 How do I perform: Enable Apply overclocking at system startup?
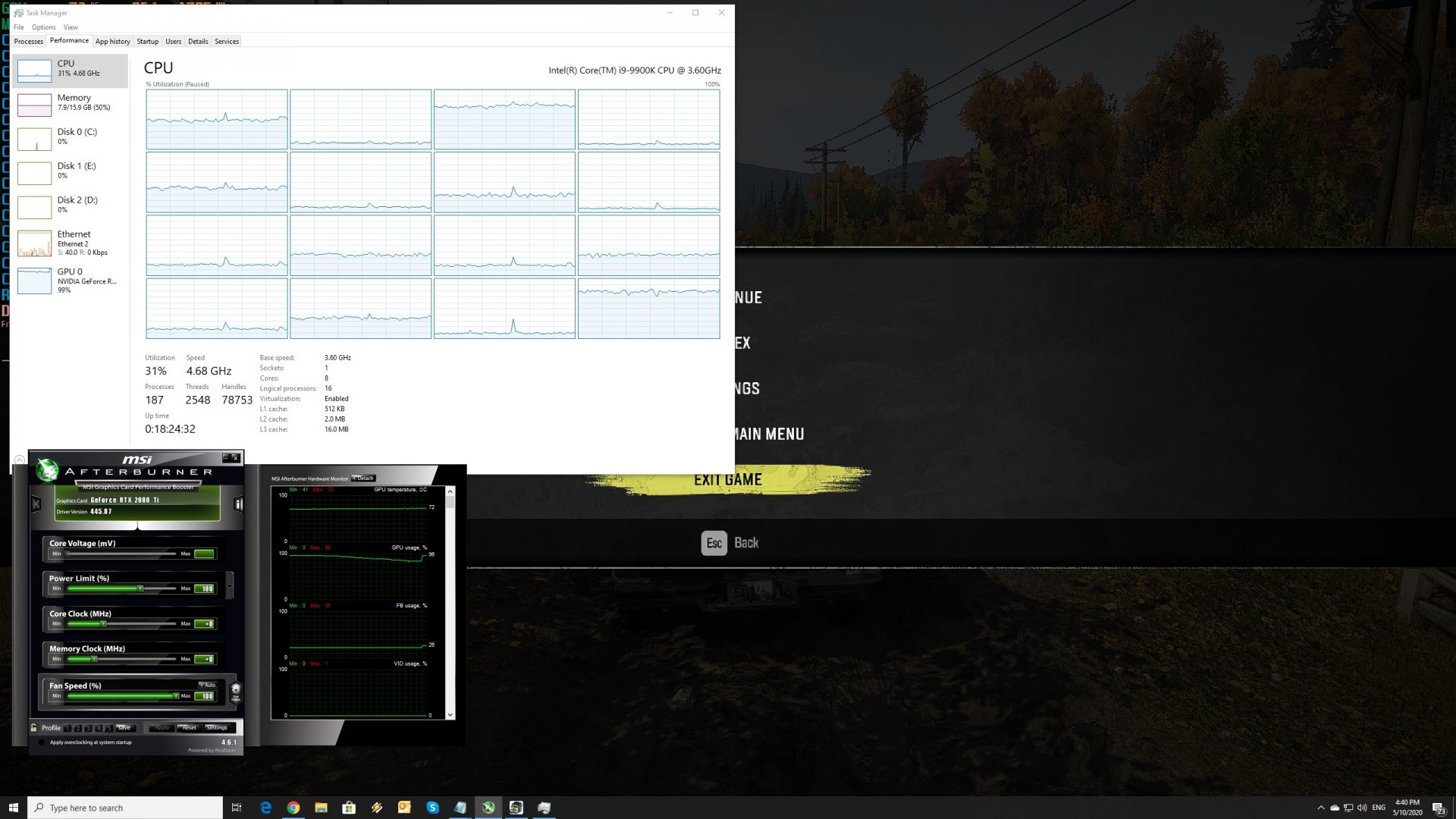coord(42,742)
